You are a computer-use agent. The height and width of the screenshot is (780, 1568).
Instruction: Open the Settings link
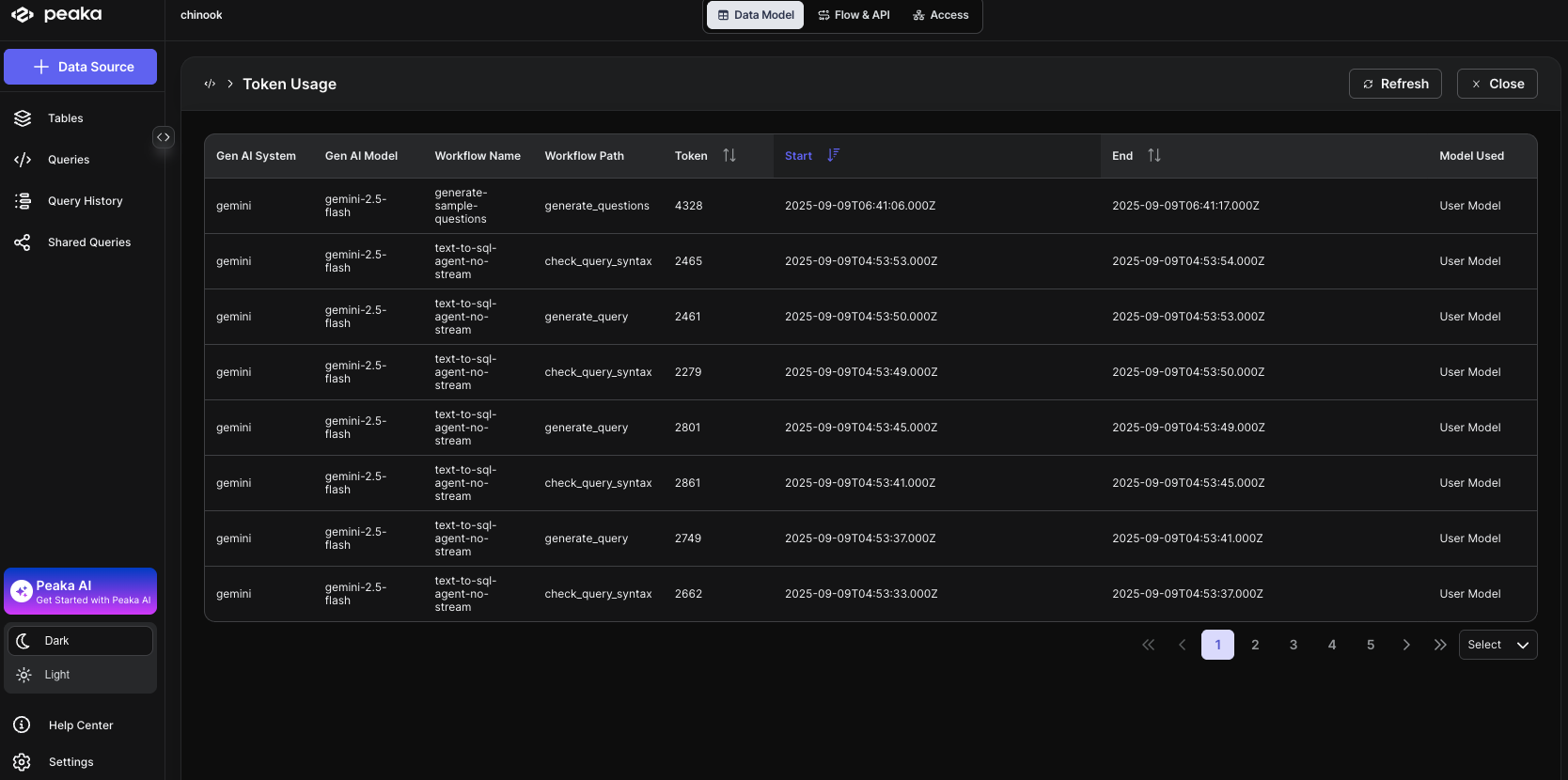coord(71,762)
